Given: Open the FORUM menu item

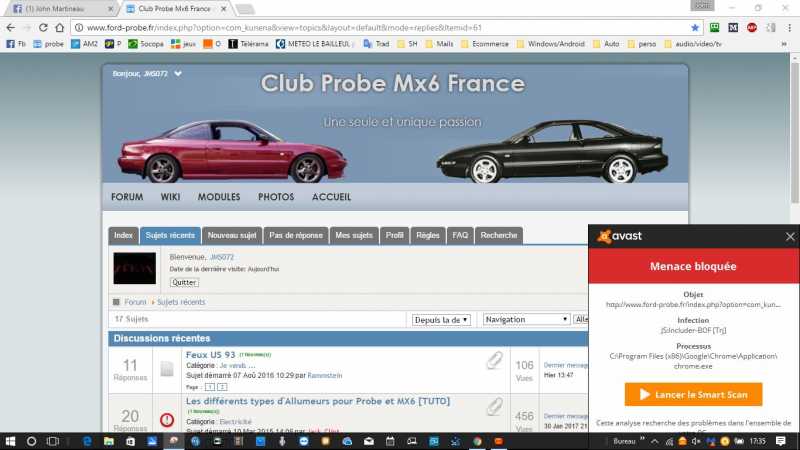Looking at the screenshot, I should pyautogui.click(x=127, y=197).
